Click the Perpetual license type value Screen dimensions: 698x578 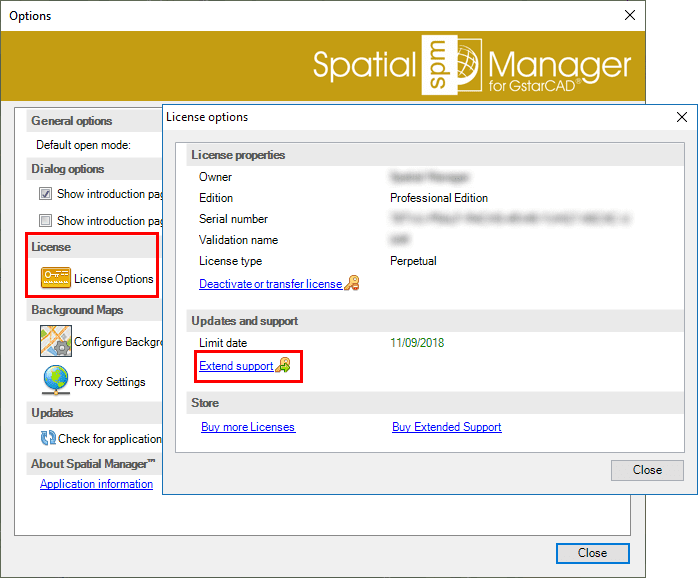[x=413, y=261]
